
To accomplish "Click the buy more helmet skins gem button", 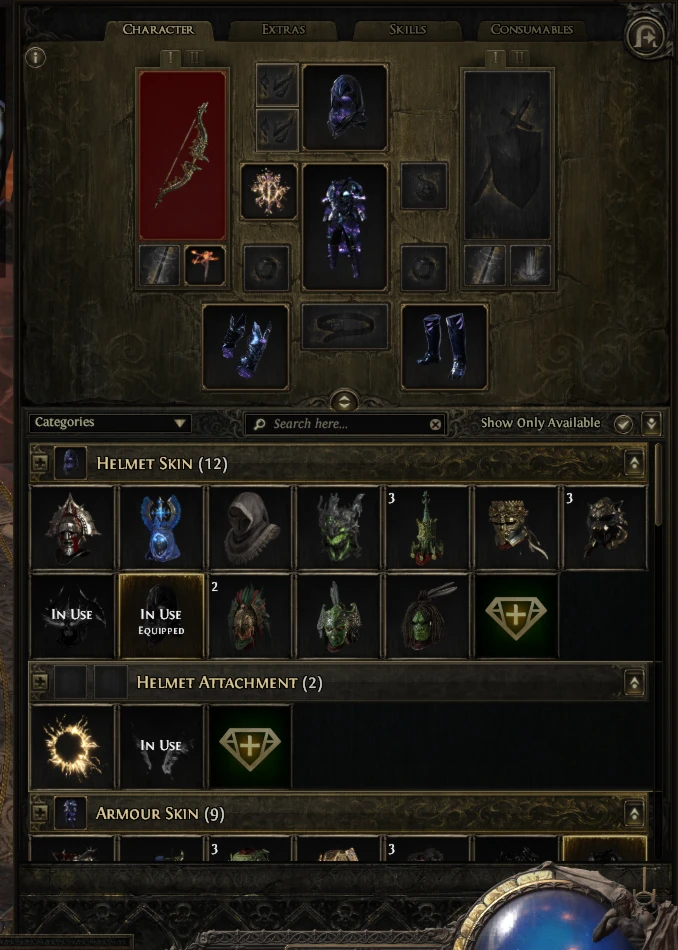I will coord(516,616).
